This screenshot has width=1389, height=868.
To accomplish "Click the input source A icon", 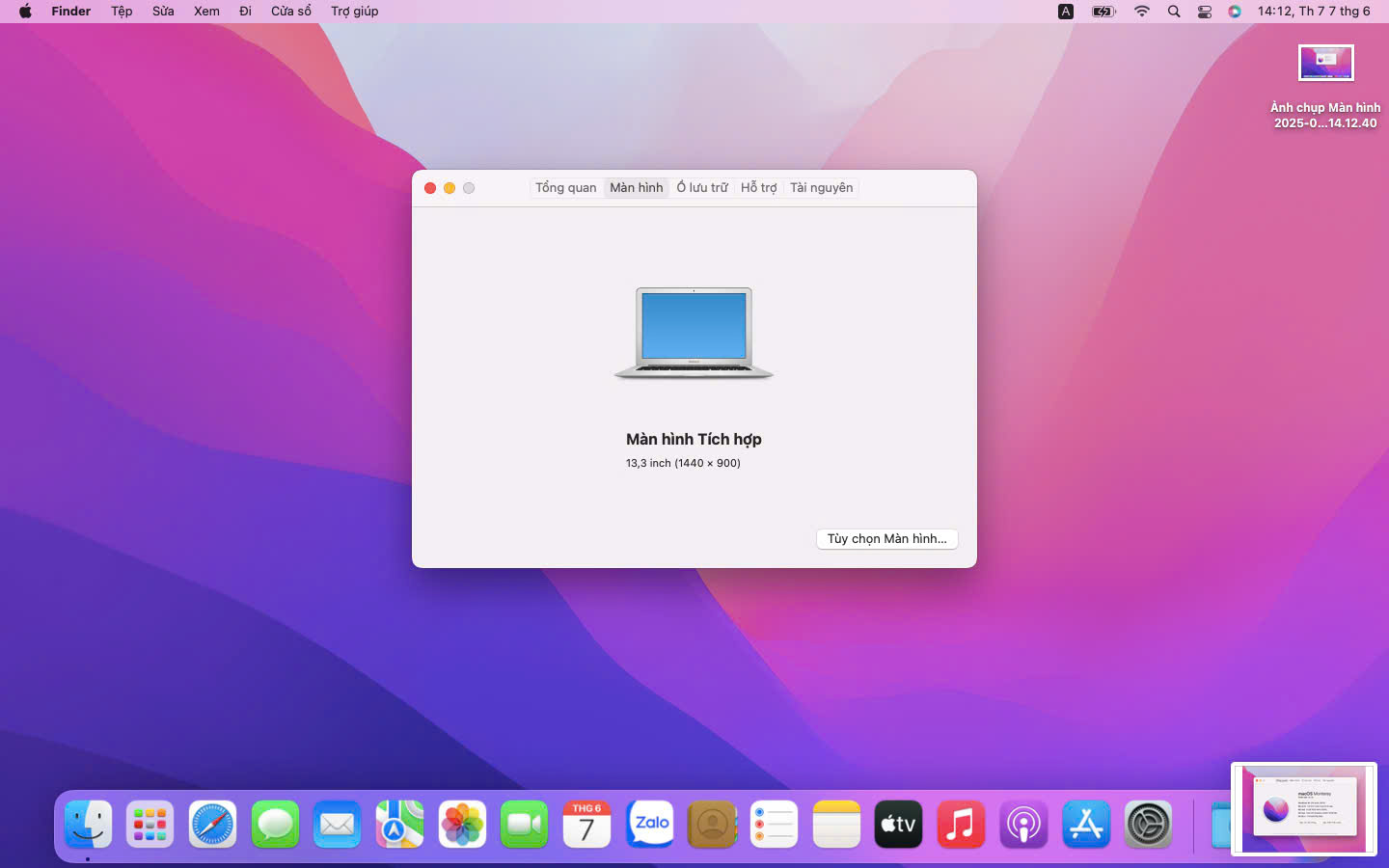I will point(1066,12).
